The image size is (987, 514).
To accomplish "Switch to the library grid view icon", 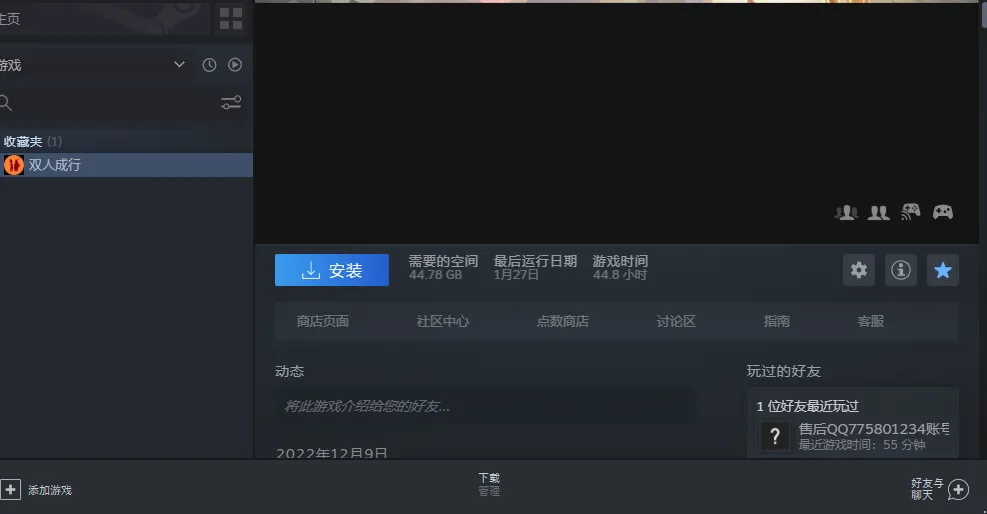I will point(231,18).
